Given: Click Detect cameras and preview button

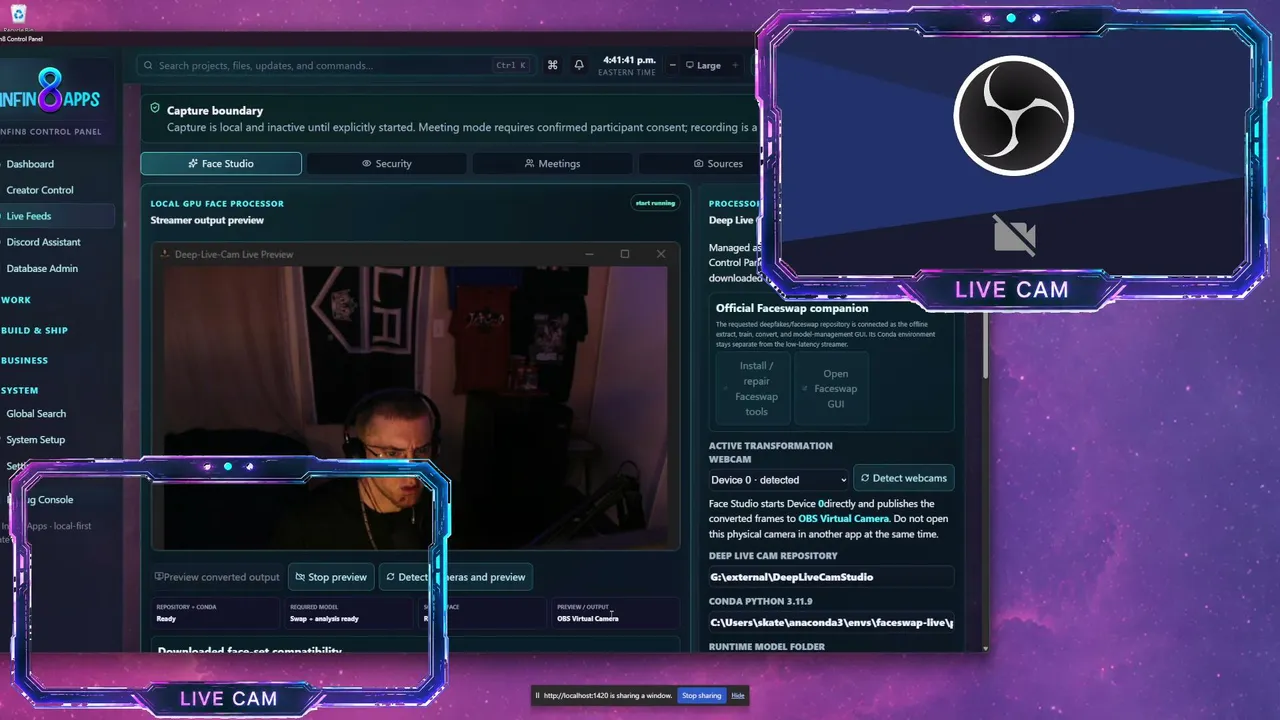Looking at the screenshot, I should (455, 577).
